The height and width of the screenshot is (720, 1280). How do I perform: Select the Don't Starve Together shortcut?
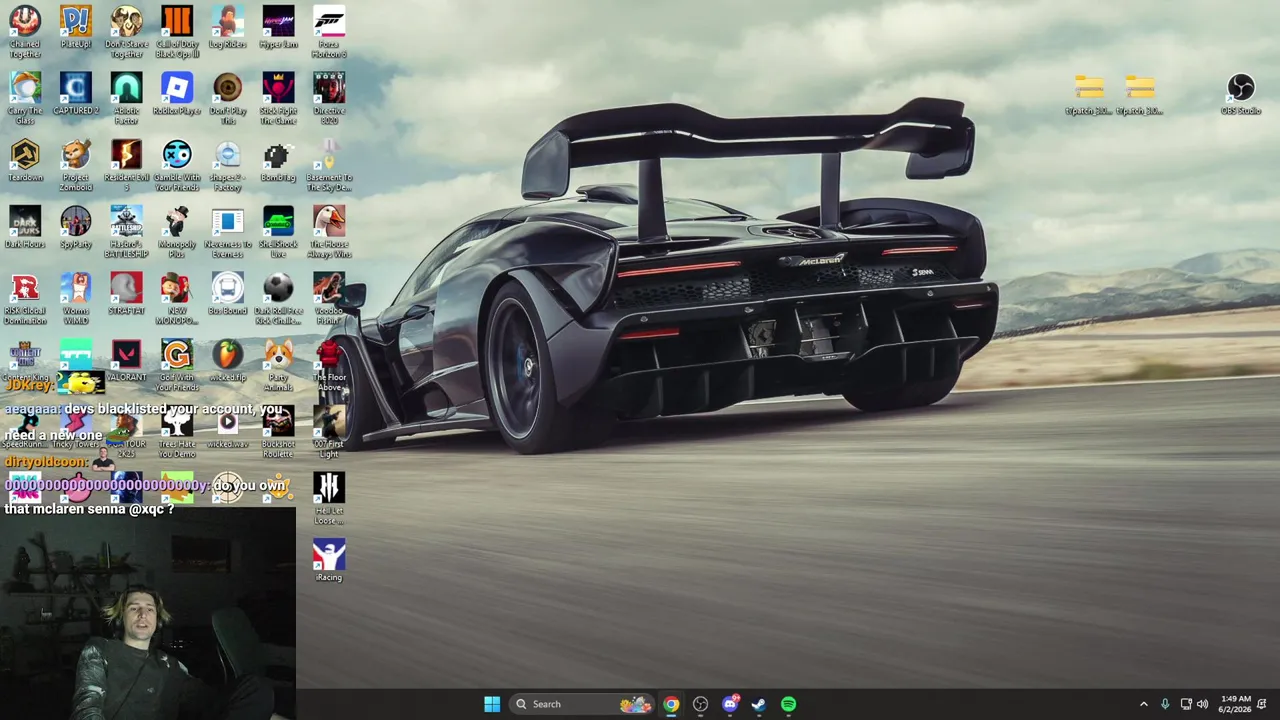126,31
